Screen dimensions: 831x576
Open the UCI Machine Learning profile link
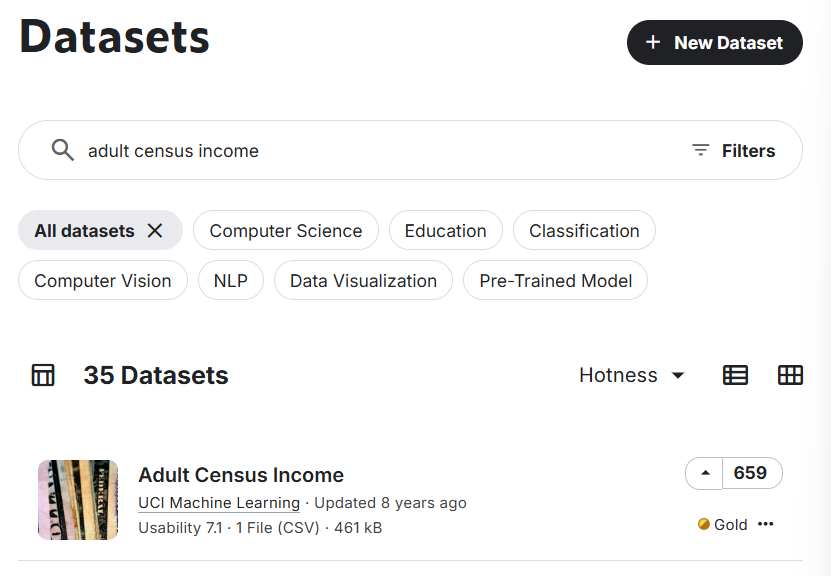(x=219, y=503)
